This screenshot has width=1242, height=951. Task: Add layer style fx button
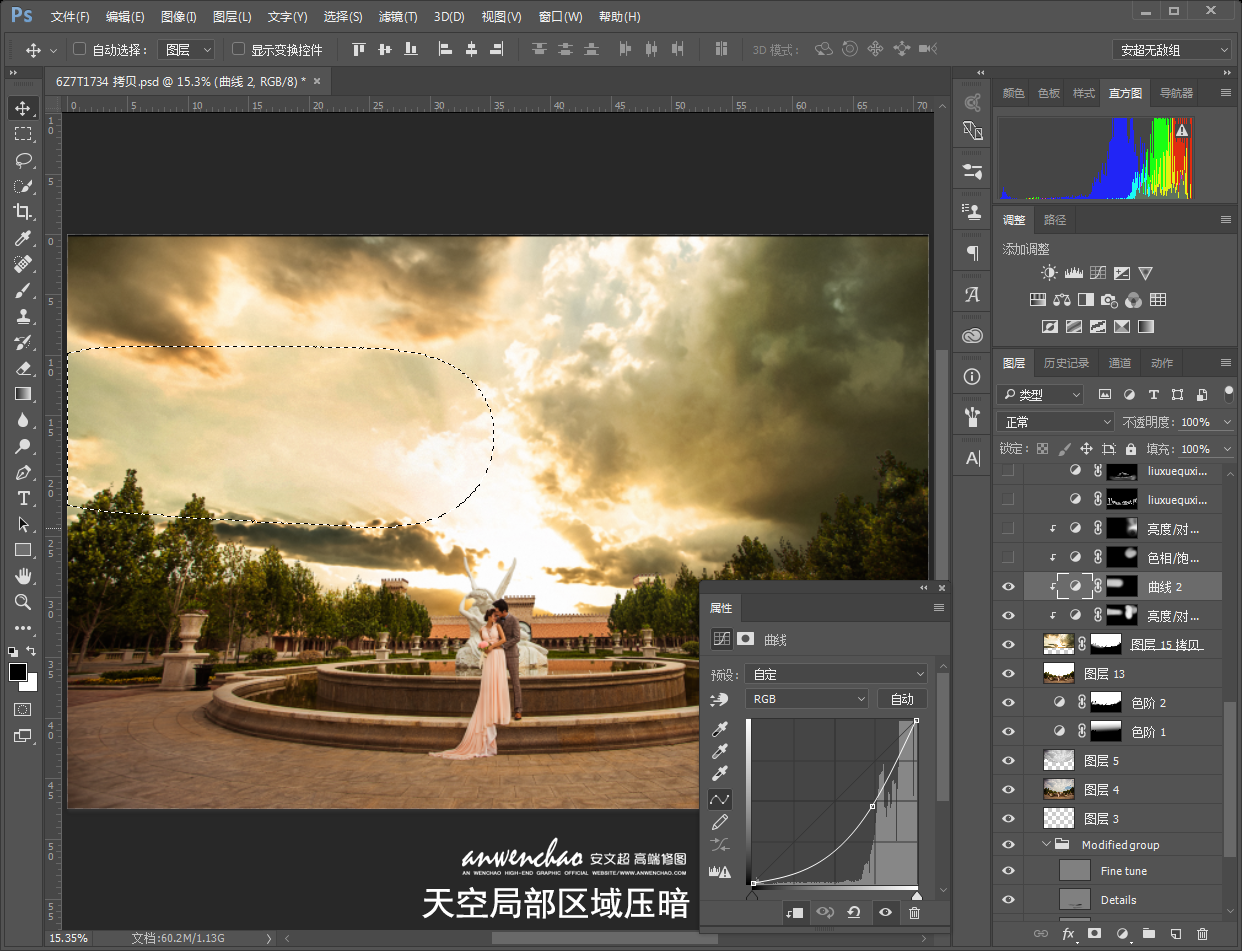coord(1068,933)
